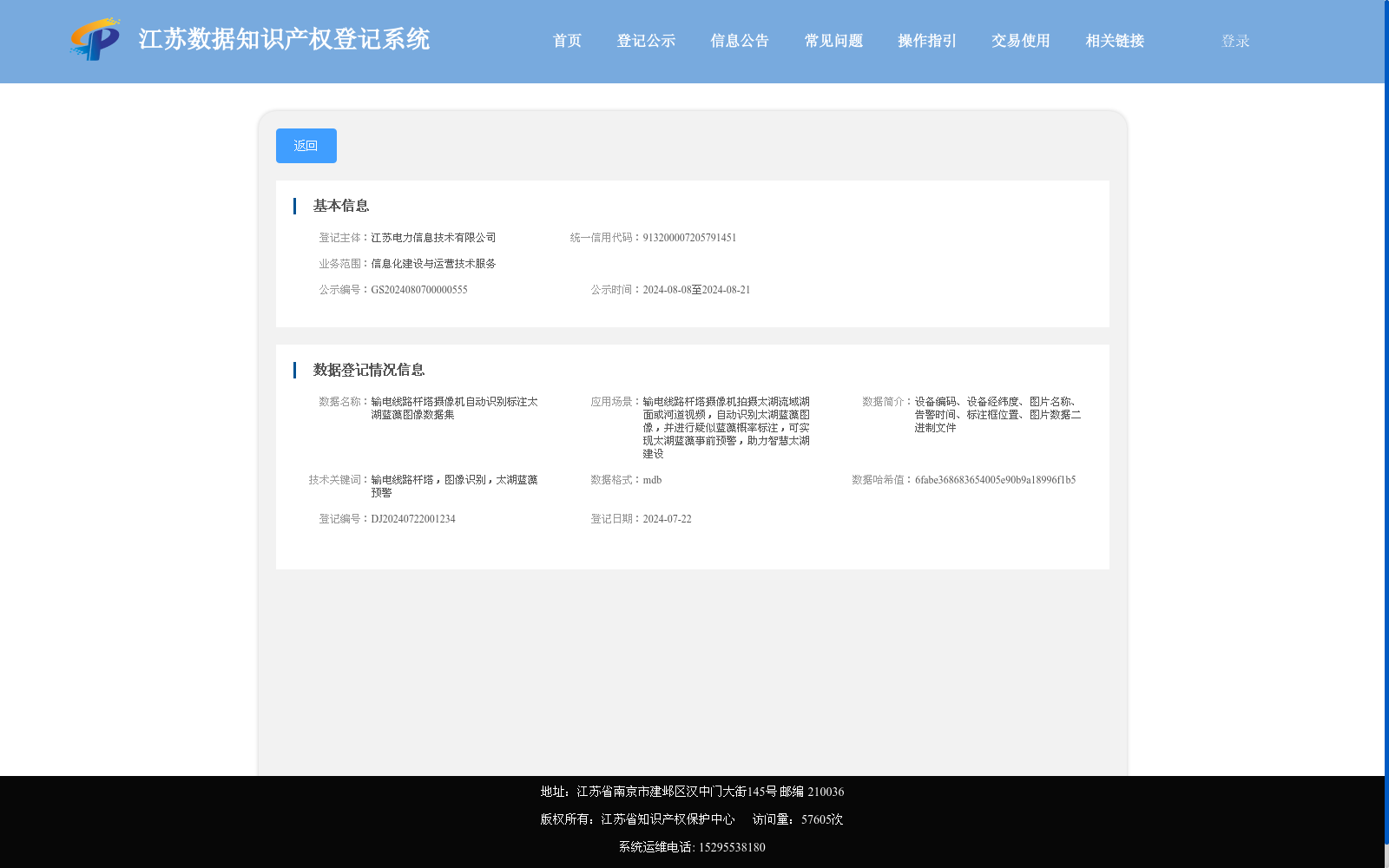Click the 登录 login link
This screenshot has height=868, width=1389.
(x=1235, y=41)
